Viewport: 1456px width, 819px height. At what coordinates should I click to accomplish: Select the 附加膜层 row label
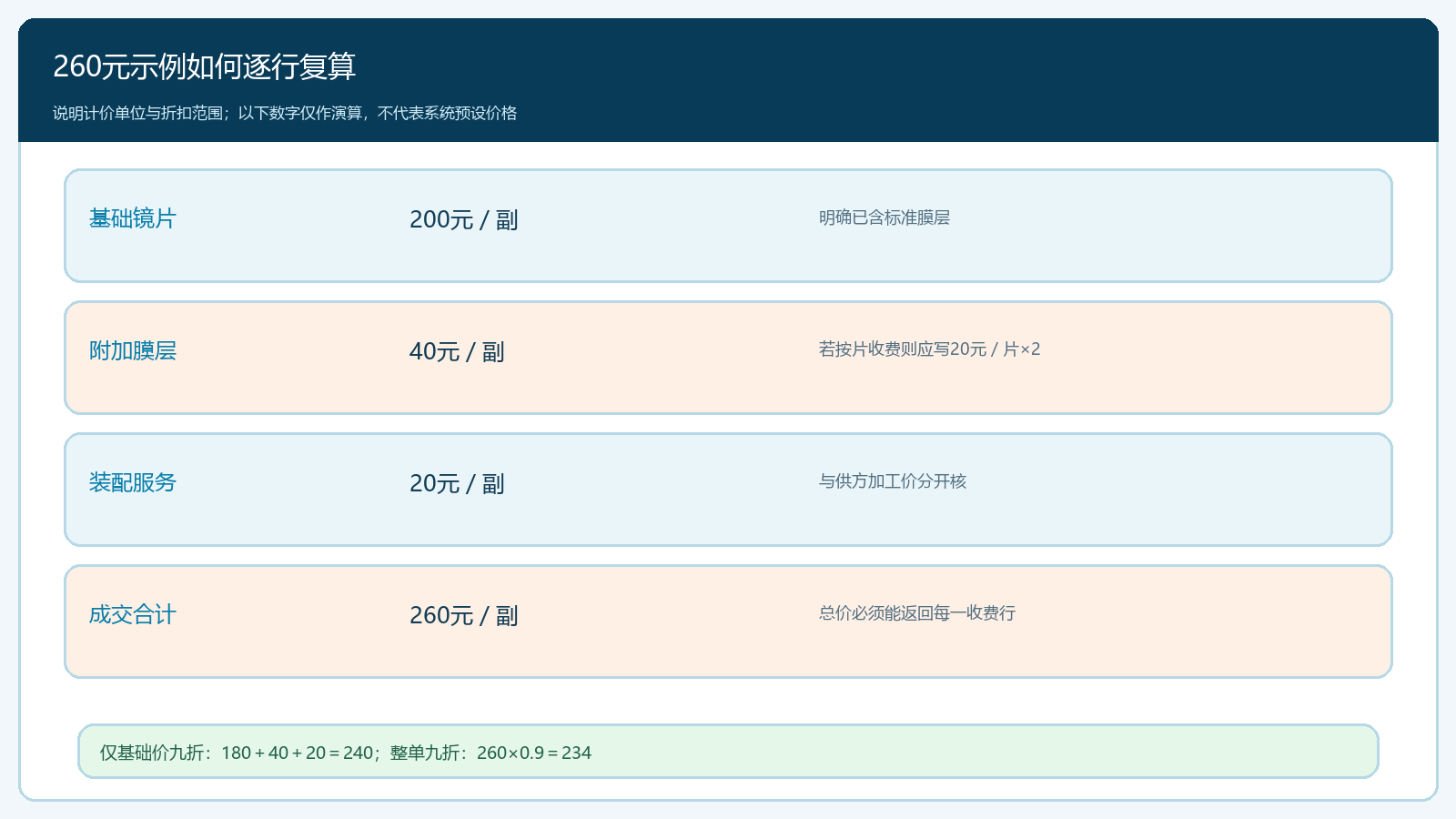(133, 350)
